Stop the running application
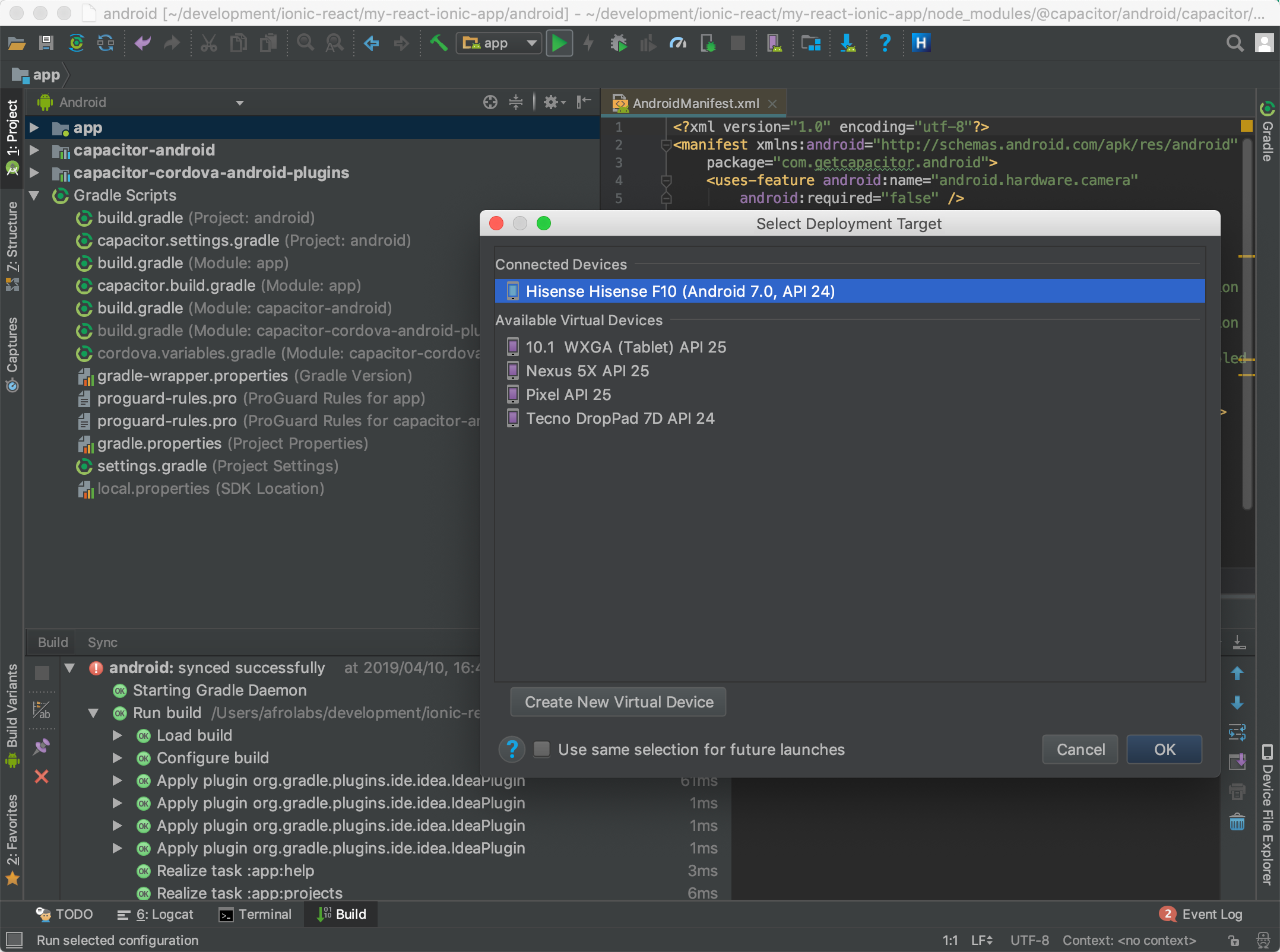Image resolution: width=1280 pixels, height=952 pixels. coord(737,43)
